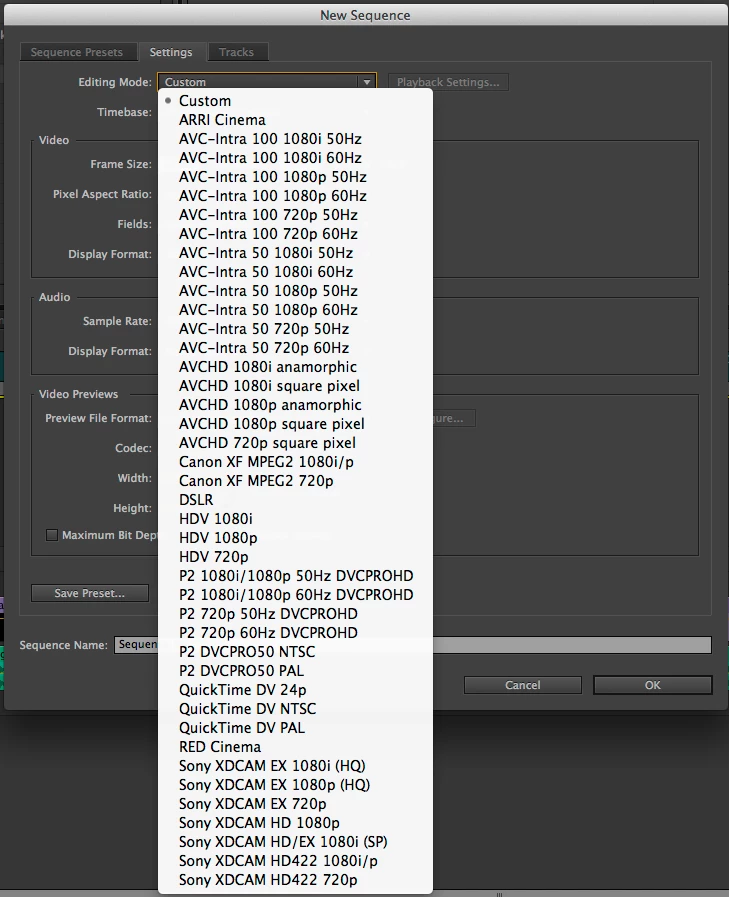Enable Maximum Bit Depth checkbox
This screenshot has height=897, width=729.
52,535
